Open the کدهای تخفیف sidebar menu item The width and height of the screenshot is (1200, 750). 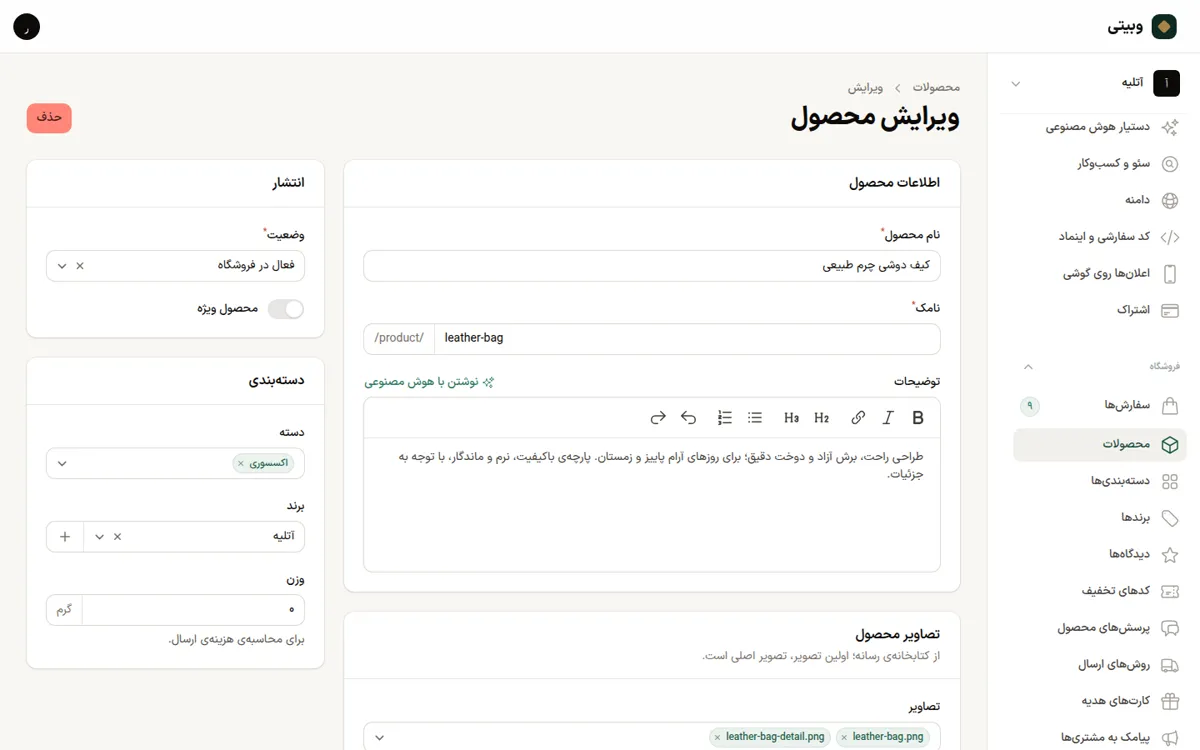click(x=1100, y=591)
